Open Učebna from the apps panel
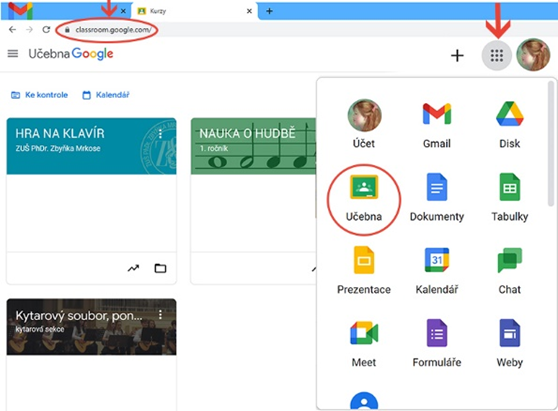The height and width of the screenshot is (411, 558). click(364, 197)
